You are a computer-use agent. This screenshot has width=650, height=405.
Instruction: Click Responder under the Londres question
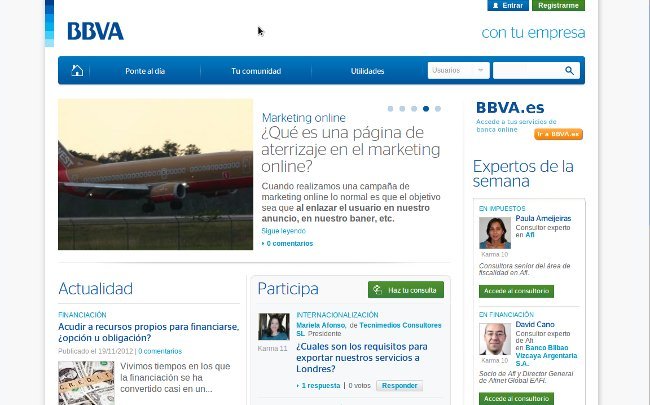399,385
